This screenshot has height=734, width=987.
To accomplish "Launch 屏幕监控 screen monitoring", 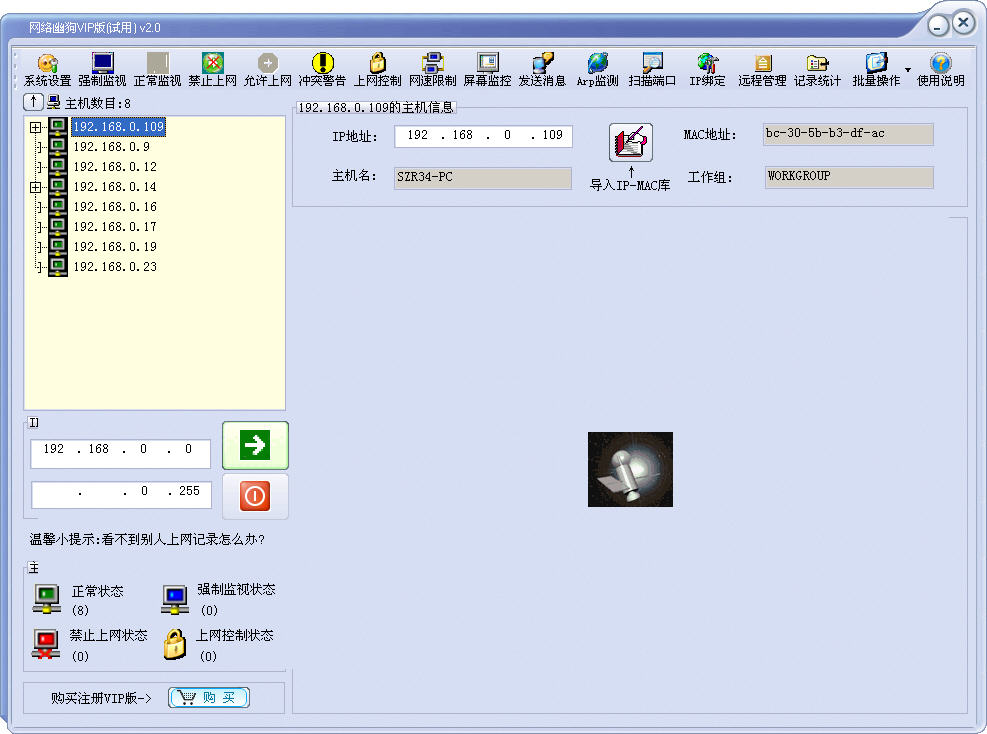I will coord(487,68).
